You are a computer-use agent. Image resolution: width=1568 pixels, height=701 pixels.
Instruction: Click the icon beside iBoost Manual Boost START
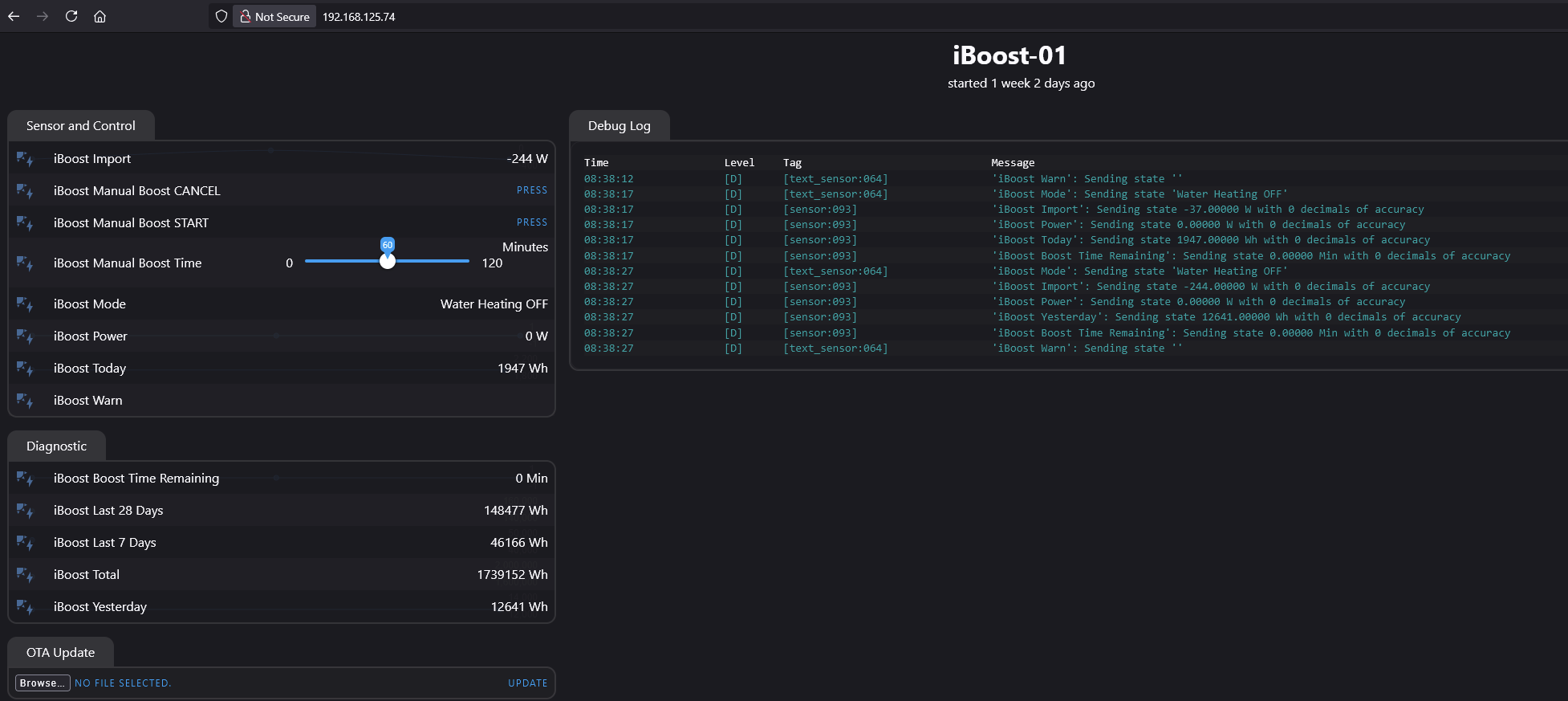point(25,223)
